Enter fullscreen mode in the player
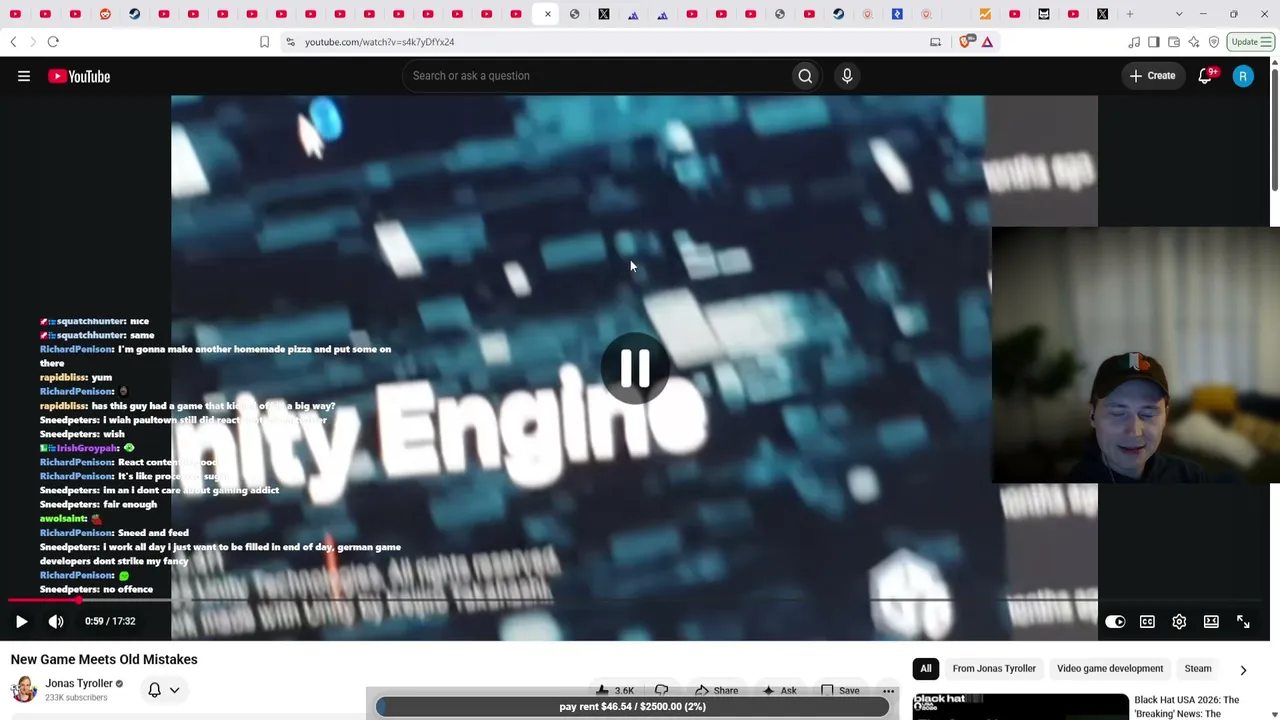 tap(1243, 622)
